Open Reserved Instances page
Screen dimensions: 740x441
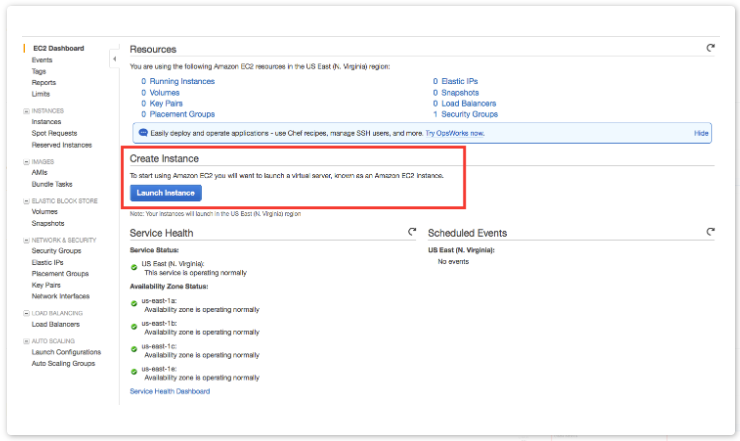[62, 145]
